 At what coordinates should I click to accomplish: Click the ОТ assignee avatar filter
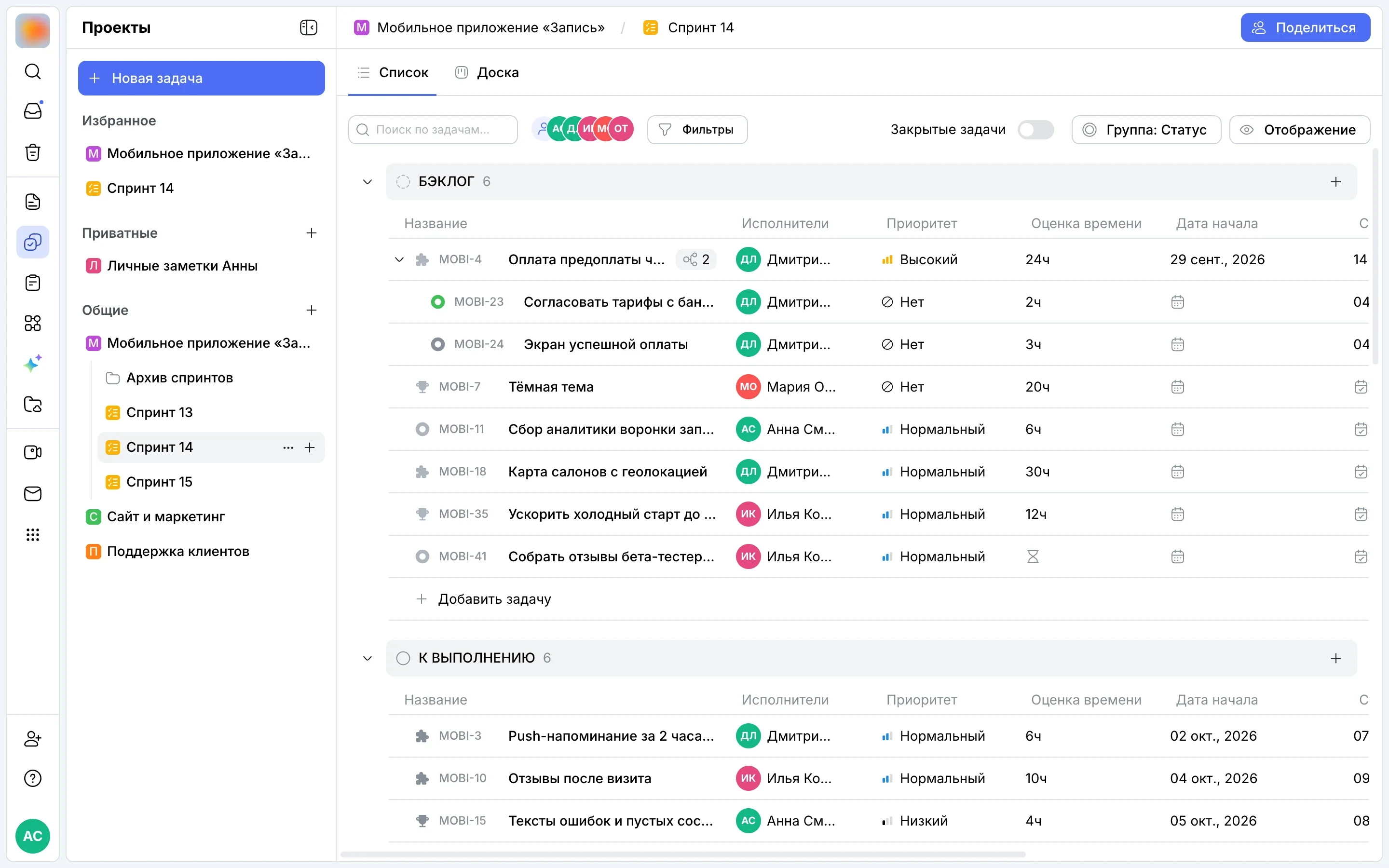[621, 129]
